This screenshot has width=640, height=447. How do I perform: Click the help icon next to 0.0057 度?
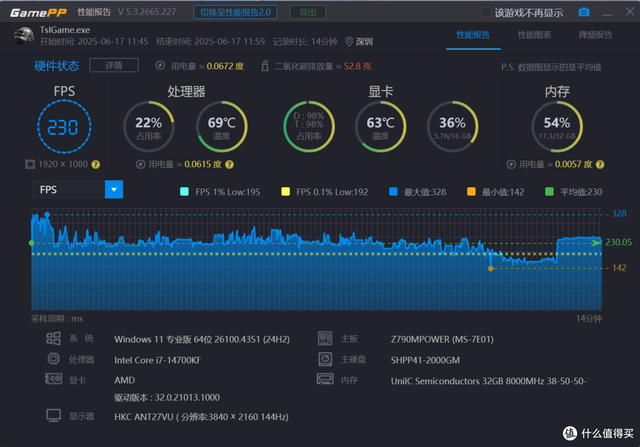tap(600, 165)
